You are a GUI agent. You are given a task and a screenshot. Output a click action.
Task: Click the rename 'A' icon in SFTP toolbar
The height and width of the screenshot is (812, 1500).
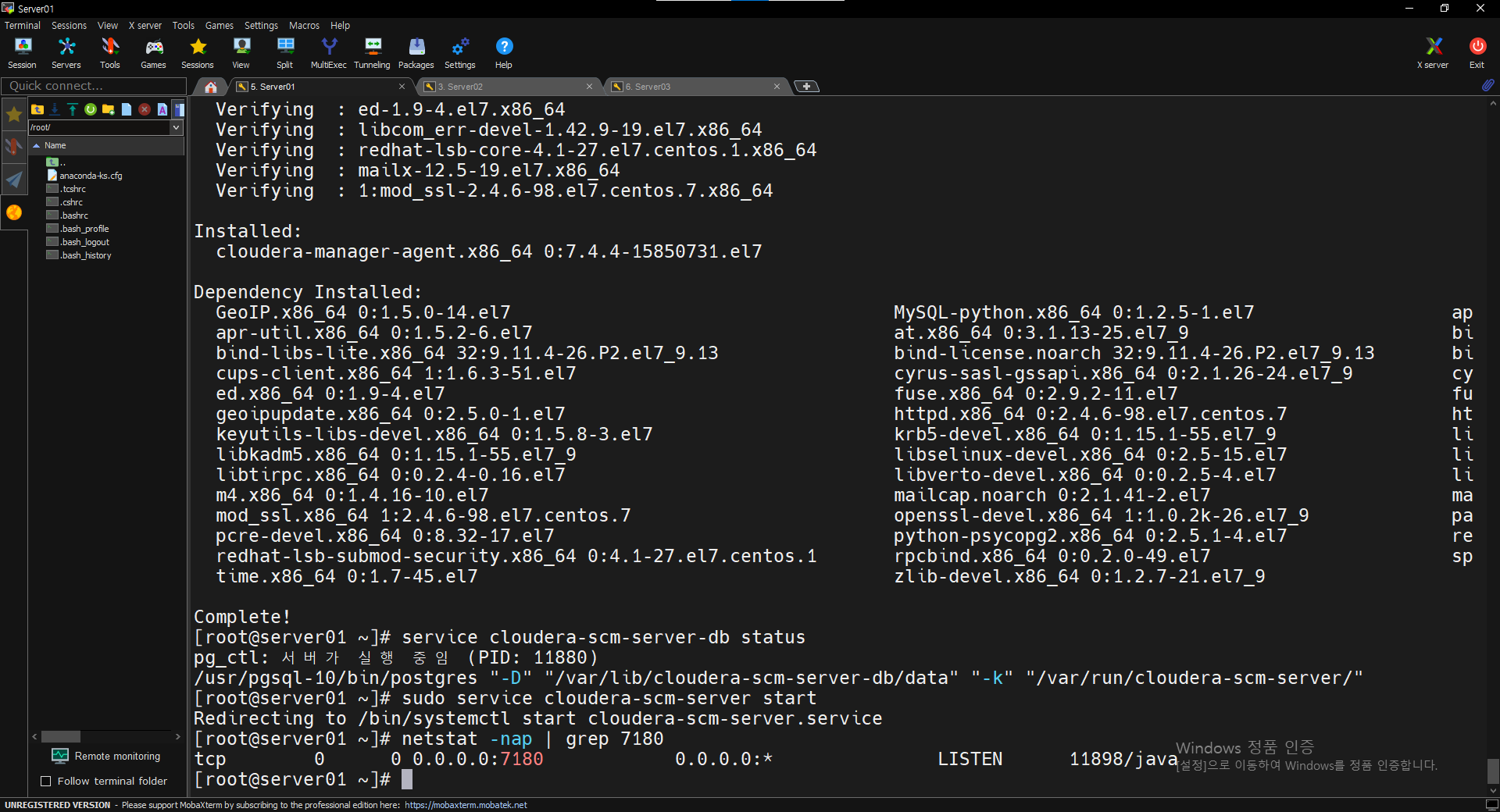[x=162, y=109]
